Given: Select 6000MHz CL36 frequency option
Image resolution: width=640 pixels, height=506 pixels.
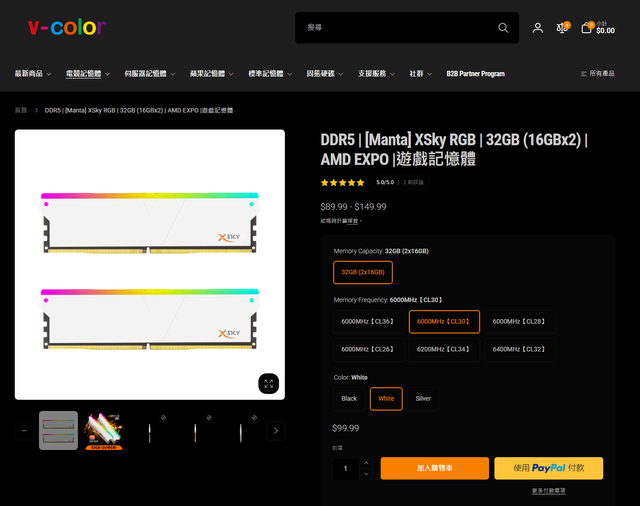Looking at the screenshot, I should coord(368,322).
